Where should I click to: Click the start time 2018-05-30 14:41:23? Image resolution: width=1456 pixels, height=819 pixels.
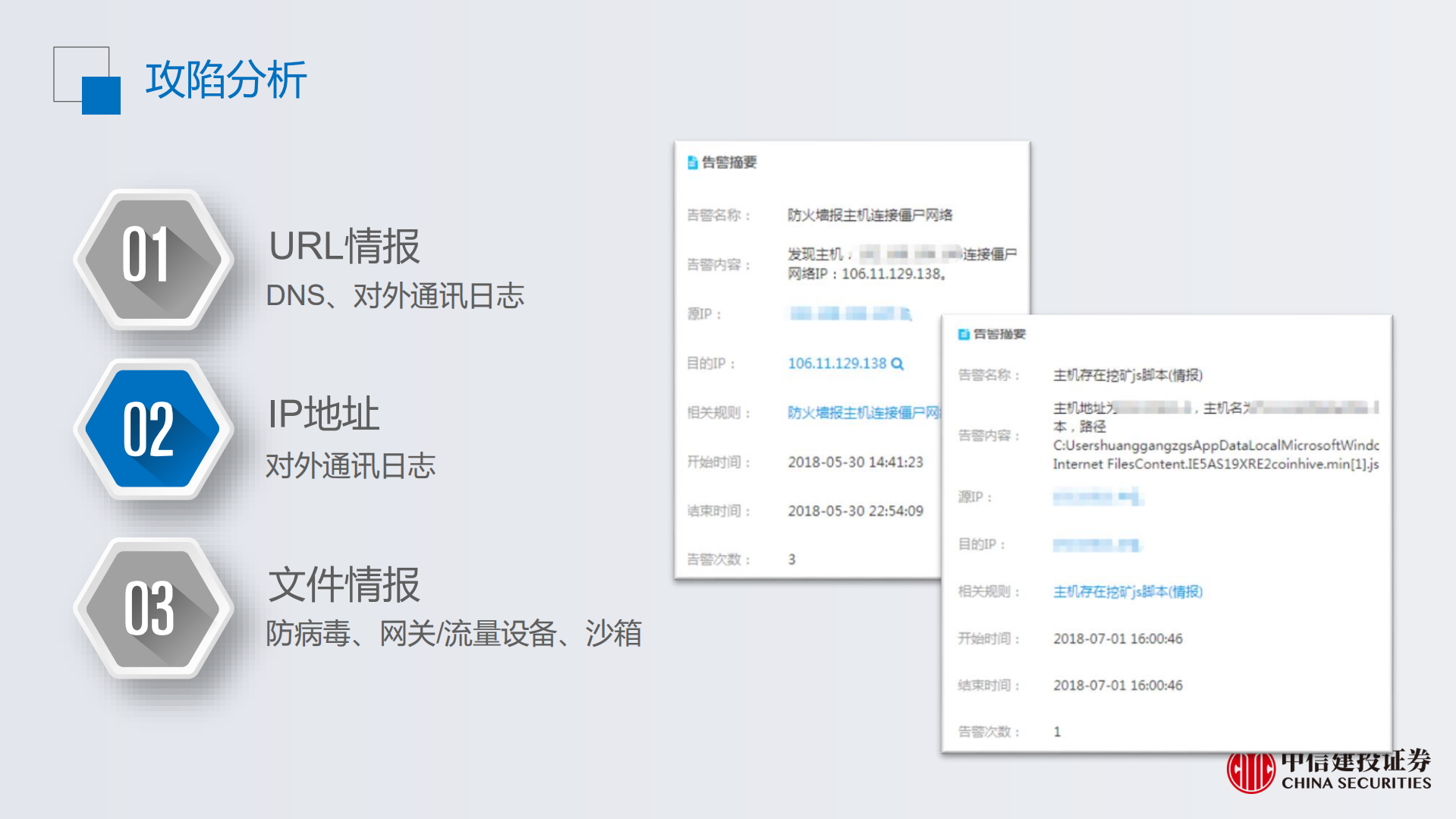point(854,461)
